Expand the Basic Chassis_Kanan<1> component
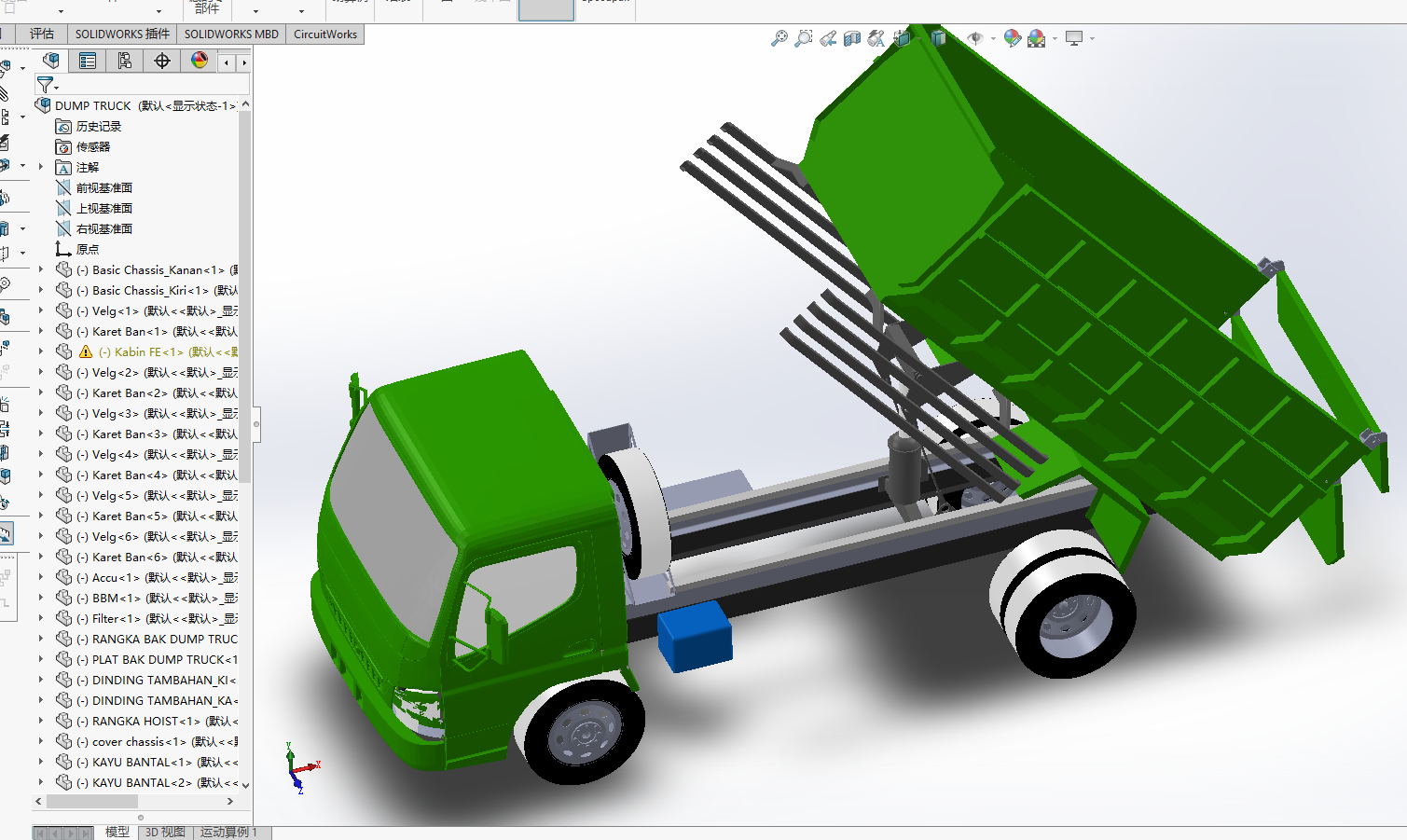This screenshot has width=1407, height=840. click(40, 269)
